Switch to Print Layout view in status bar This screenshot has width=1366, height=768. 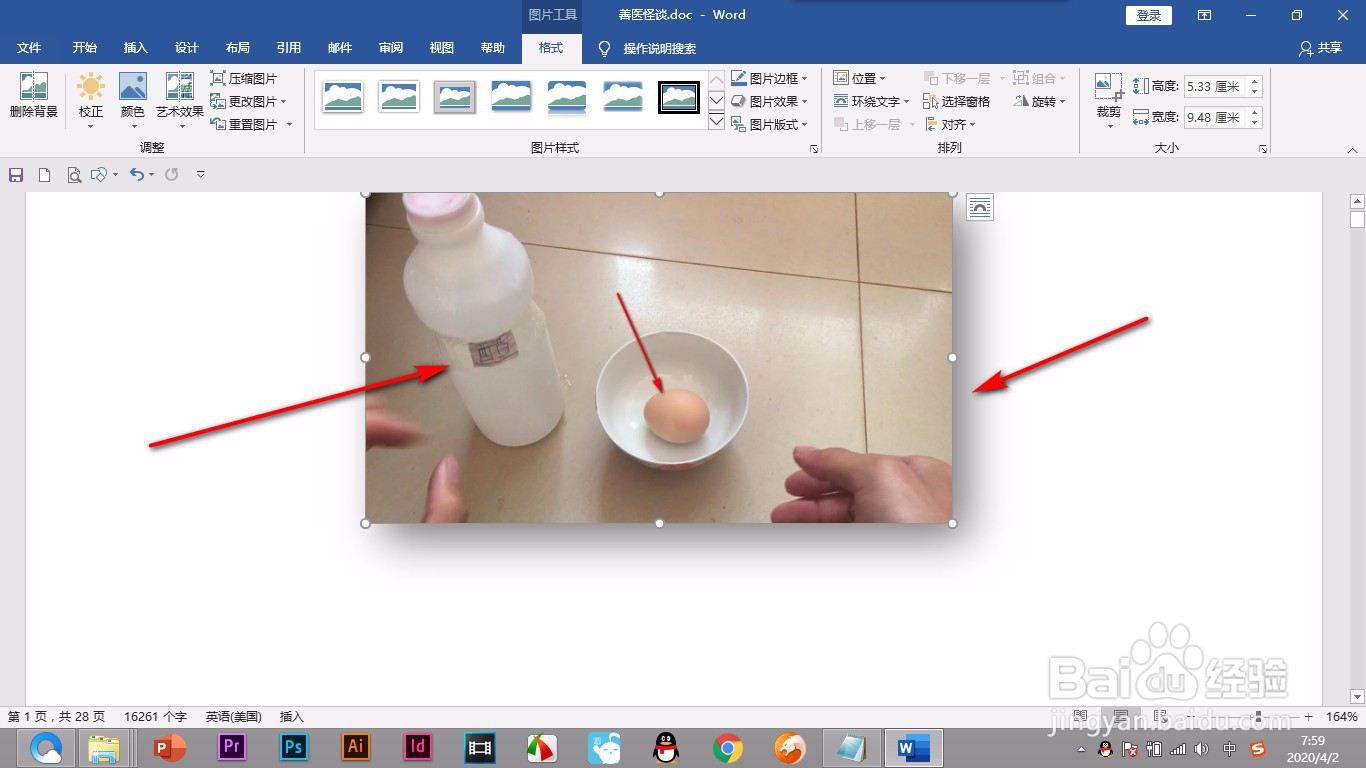[1121, 717]
